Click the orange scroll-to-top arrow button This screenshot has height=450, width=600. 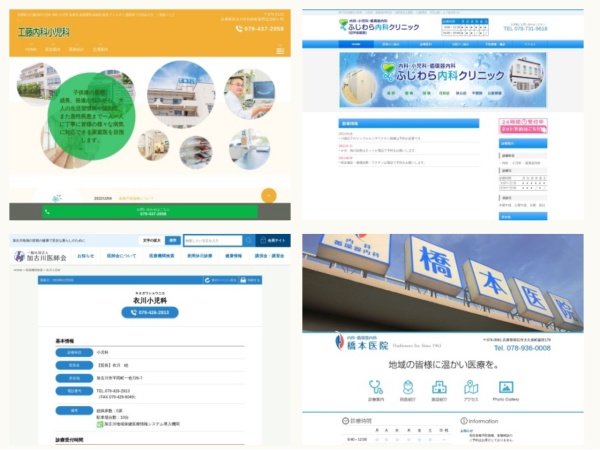pyautogui.click(x=269, y=196)
